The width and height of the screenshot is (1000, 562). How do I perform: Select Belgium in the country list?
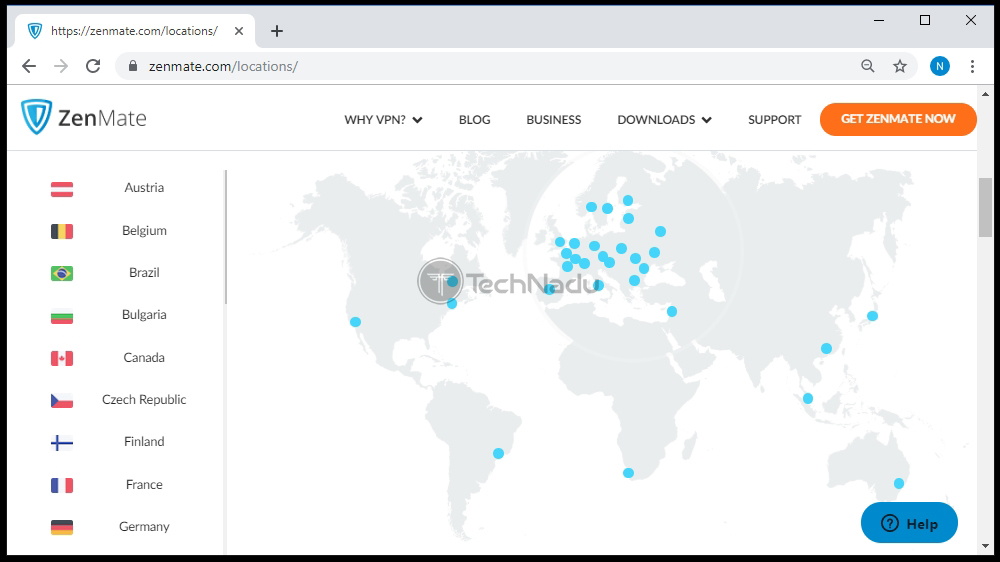tap(144, 230)
